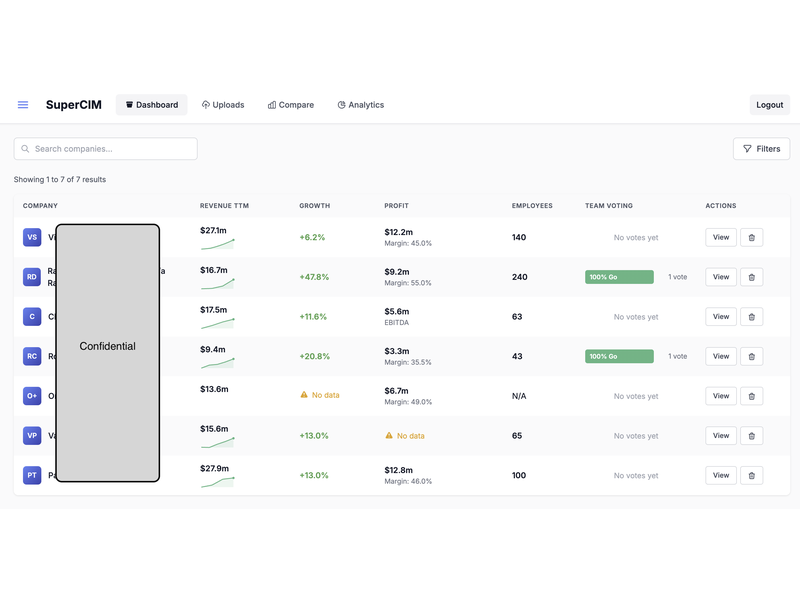Image resolution: width=800 pixels, height=600 pixels.
Task: Click View for the 43-employee company
Action: [720, 356]
